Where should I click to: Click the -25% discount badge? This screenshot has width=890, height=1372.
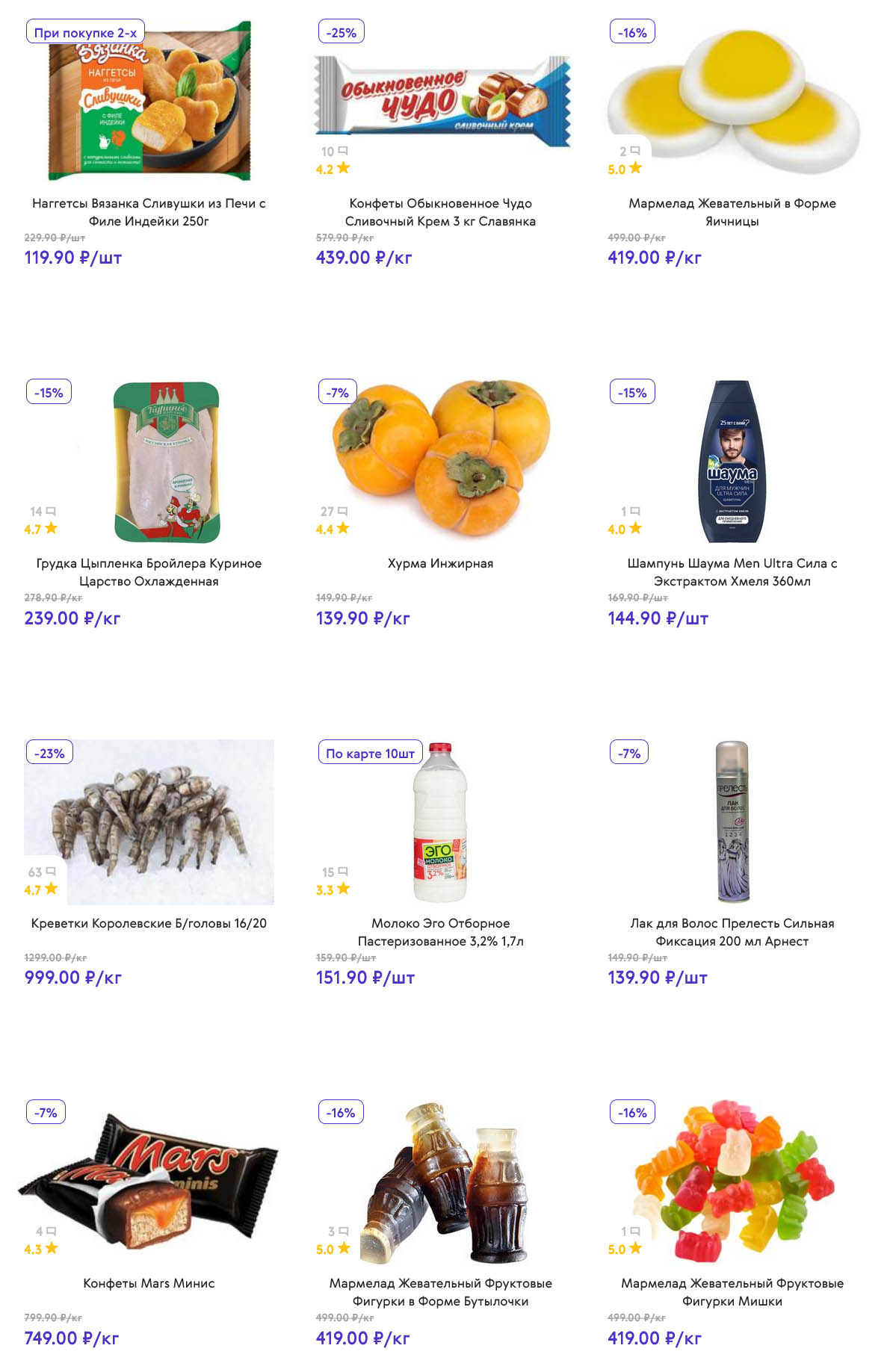(342, 32)
